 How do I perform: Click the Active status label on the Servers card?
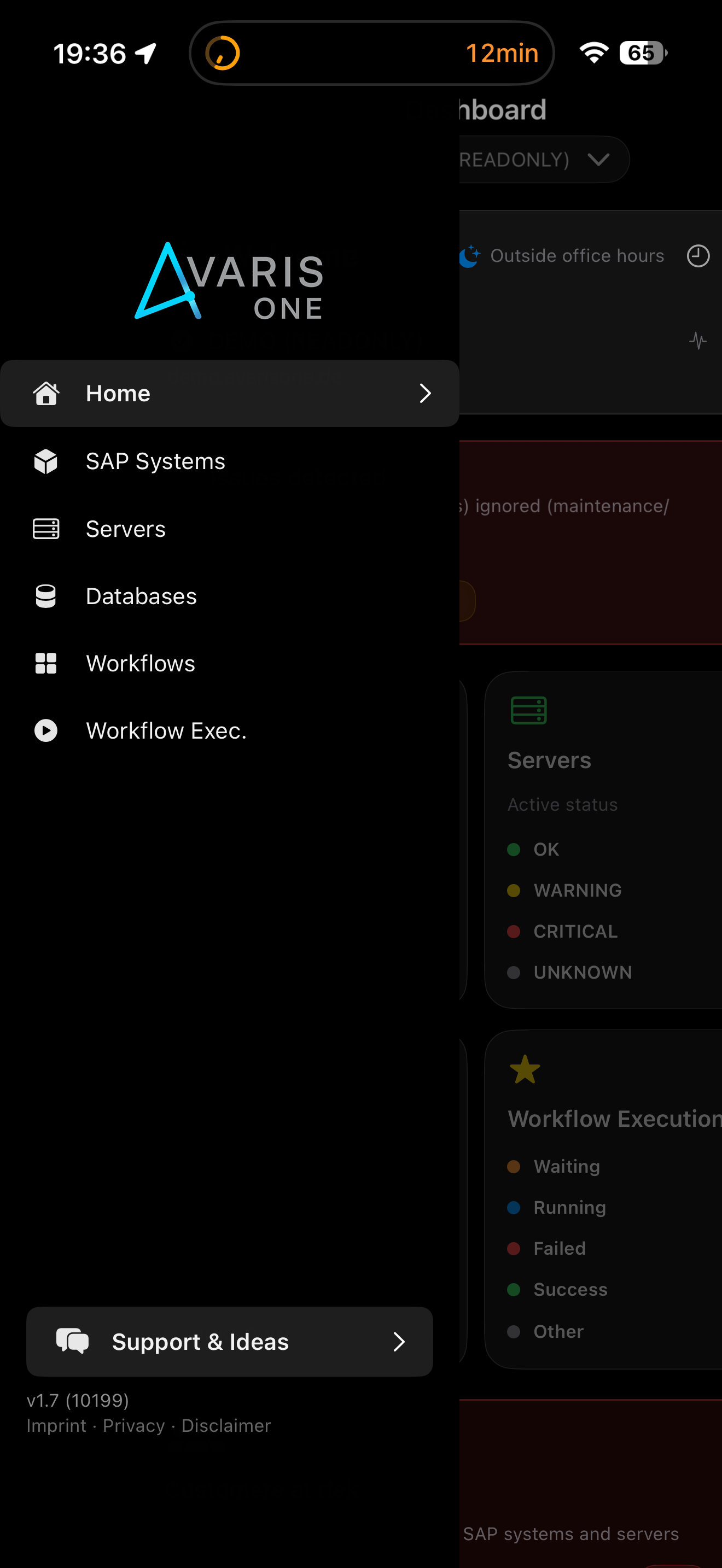tap(562, 805)
